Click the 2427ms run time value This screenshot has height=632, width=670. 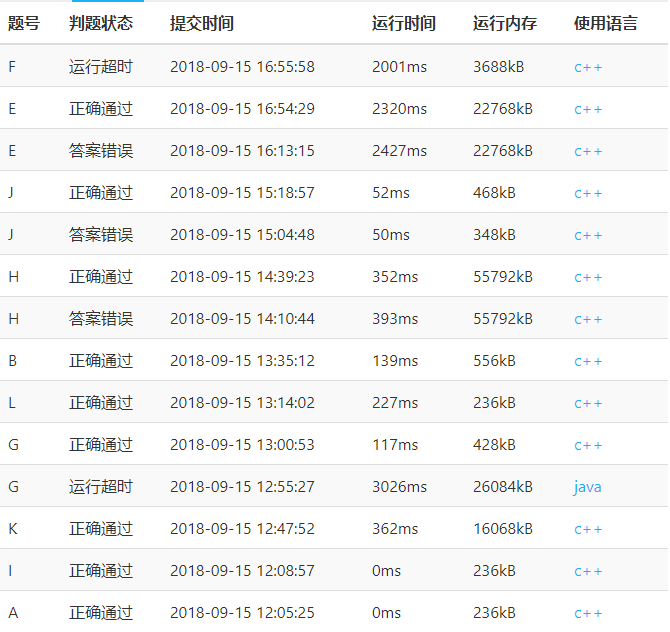[x=399, y=150]
